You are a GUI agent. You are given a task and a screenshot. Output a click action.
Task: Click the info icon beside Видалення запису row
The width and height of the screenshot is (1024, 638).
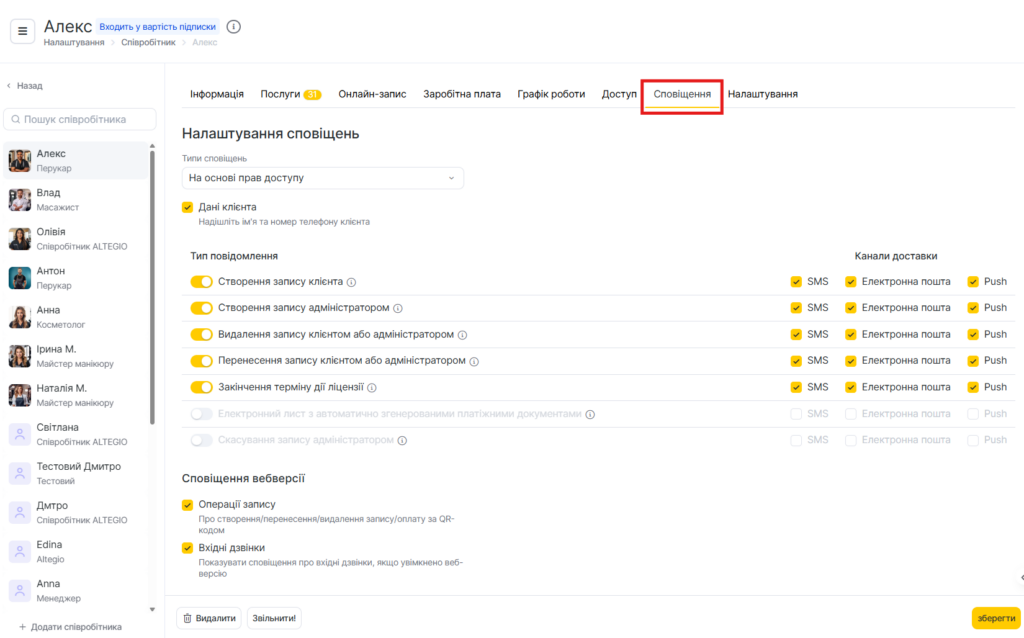click(x=463, y=335)
